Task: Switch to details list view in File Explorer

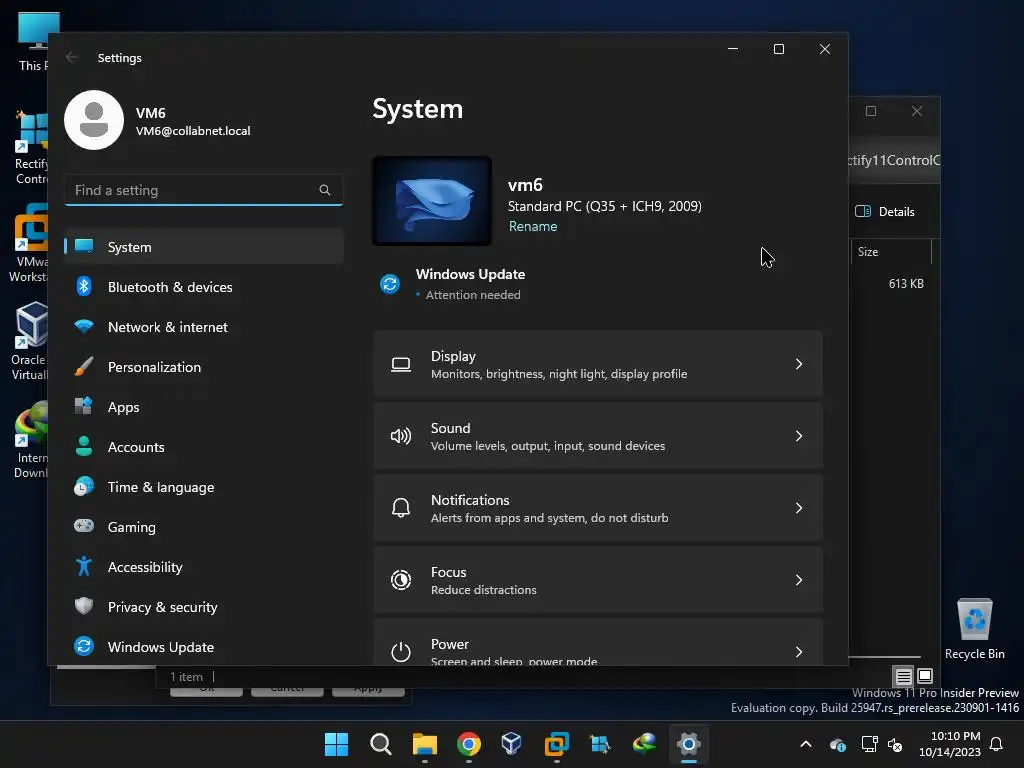Action: pyautogui.click(x=903, y=676)
